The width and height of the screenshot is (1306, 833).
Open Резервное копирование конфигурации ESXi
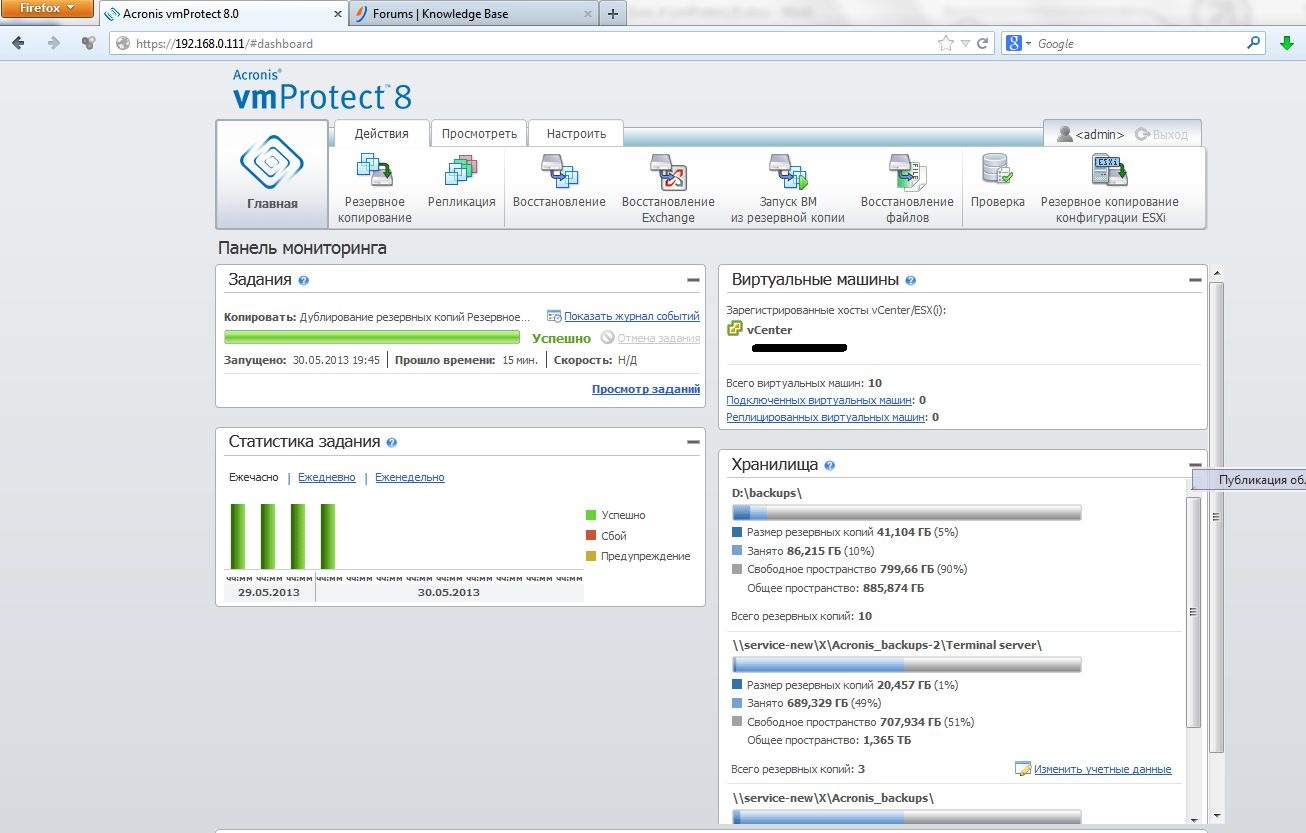pos(1110,188)
